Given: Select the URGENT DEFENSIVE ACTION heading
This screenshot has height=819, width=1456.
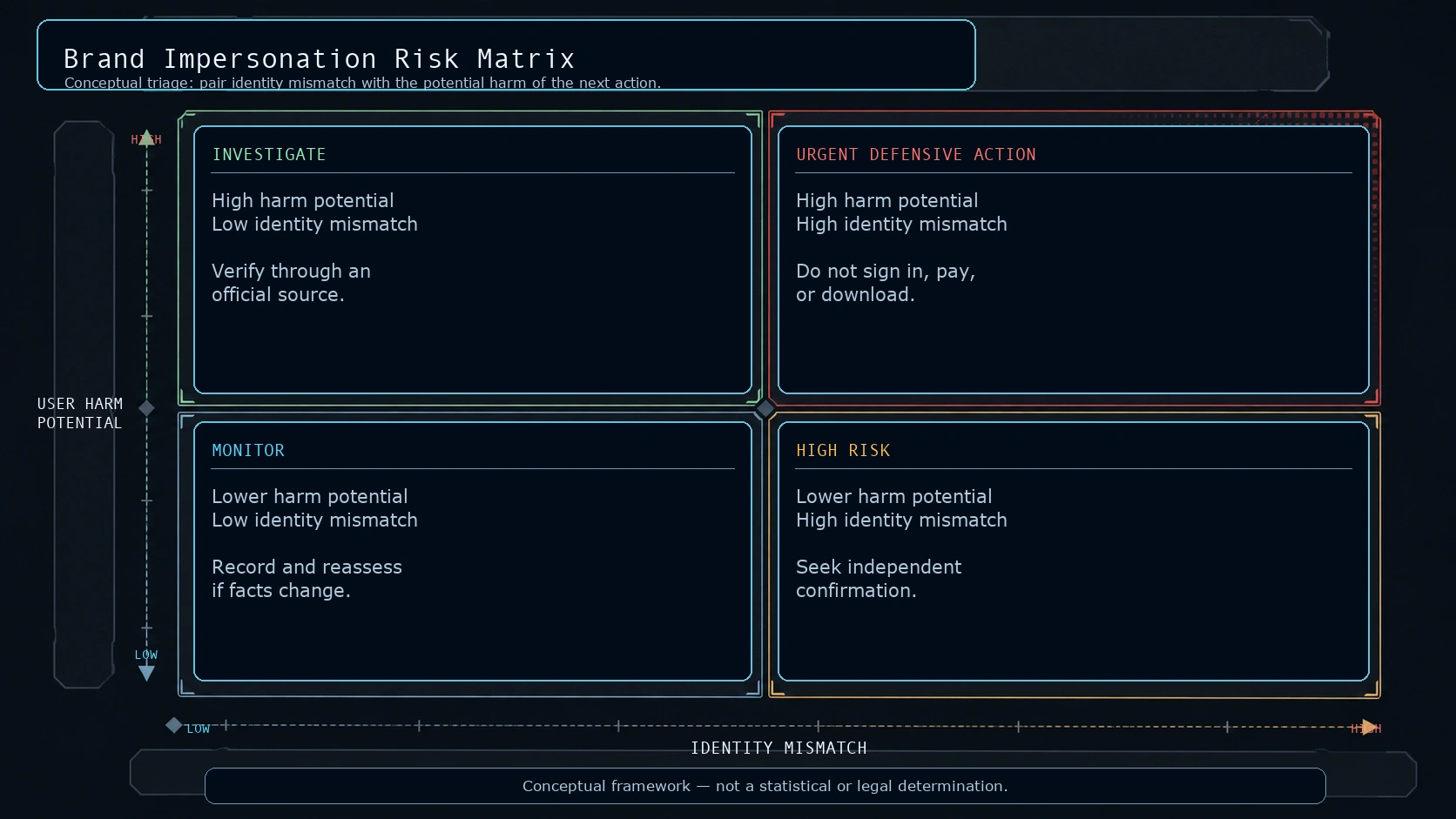Looking at the screenshot, I should [916, 155].
